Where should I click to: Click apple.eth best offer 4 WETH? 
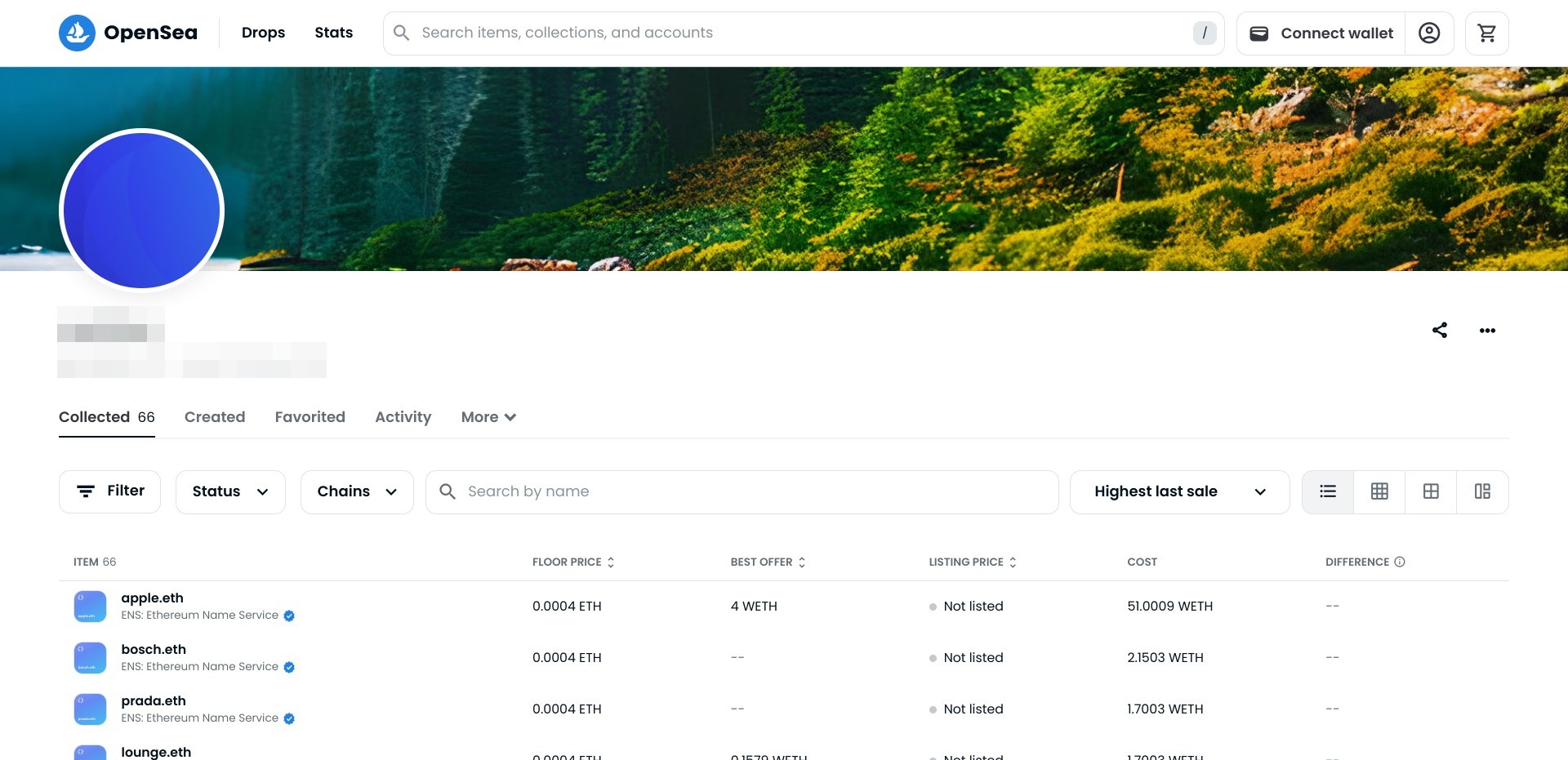[x=754, y=607]
